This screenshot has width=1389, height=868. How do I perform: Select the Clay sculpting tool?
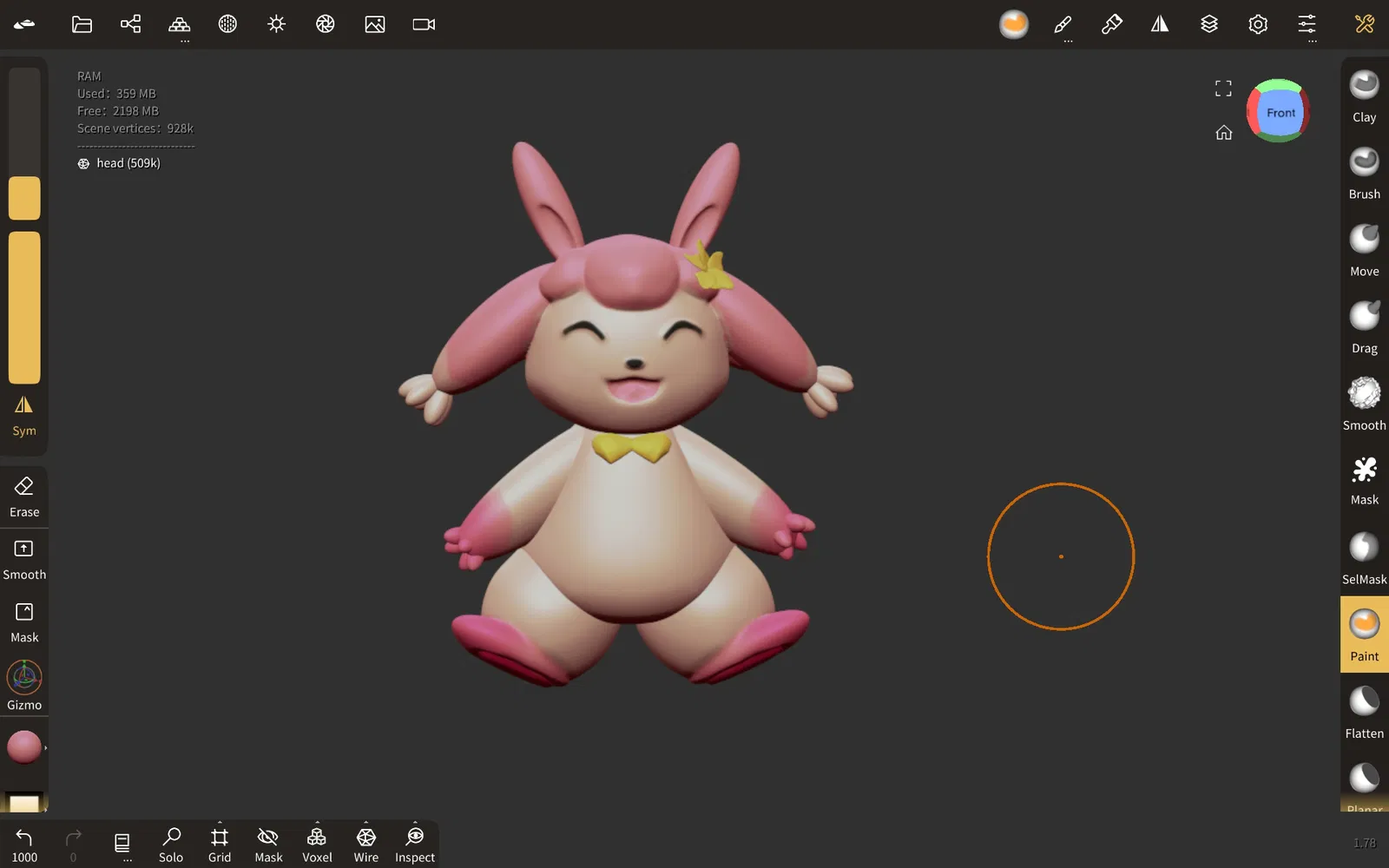coord(1364,96)
